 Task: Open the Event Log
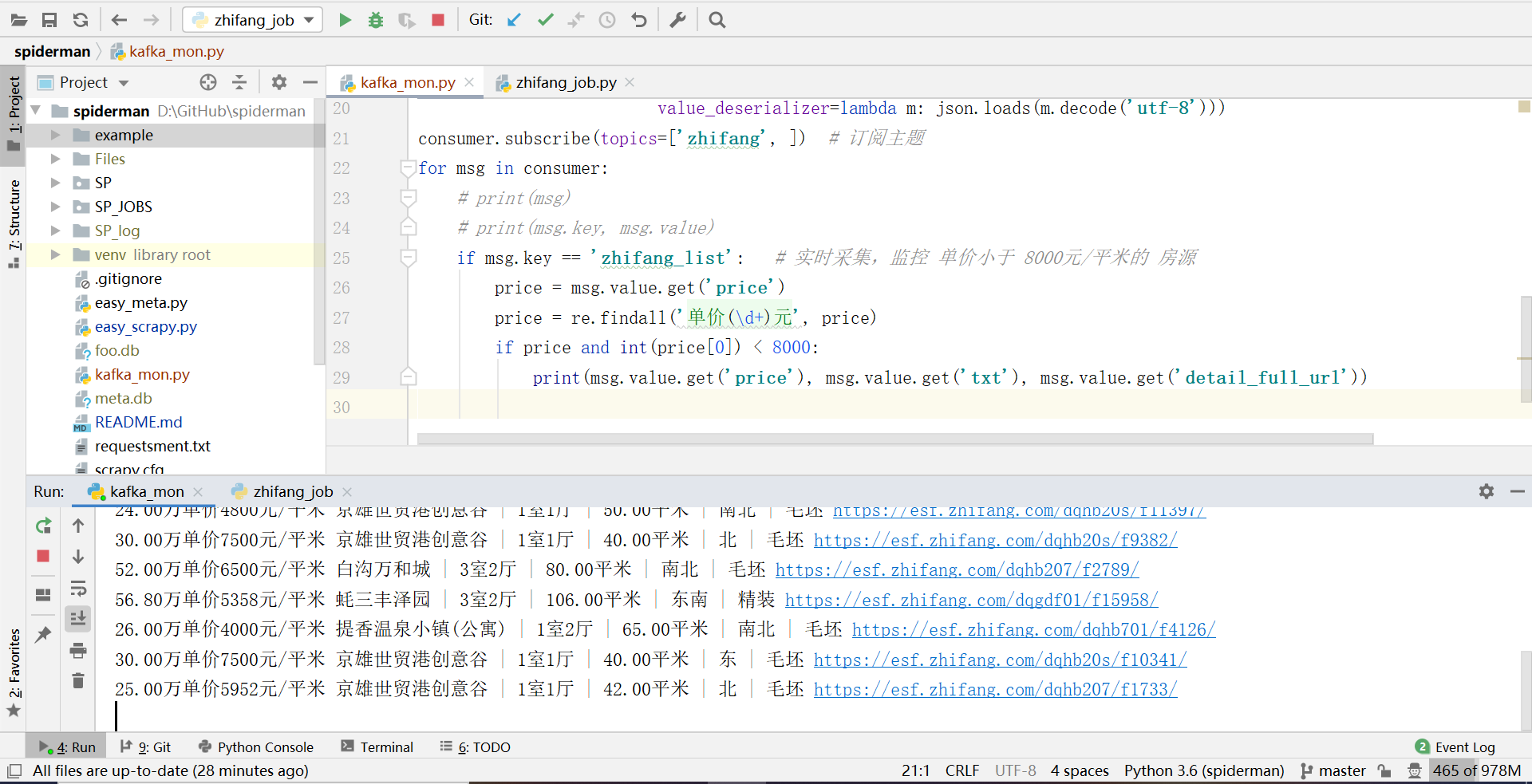point(1455,747)
